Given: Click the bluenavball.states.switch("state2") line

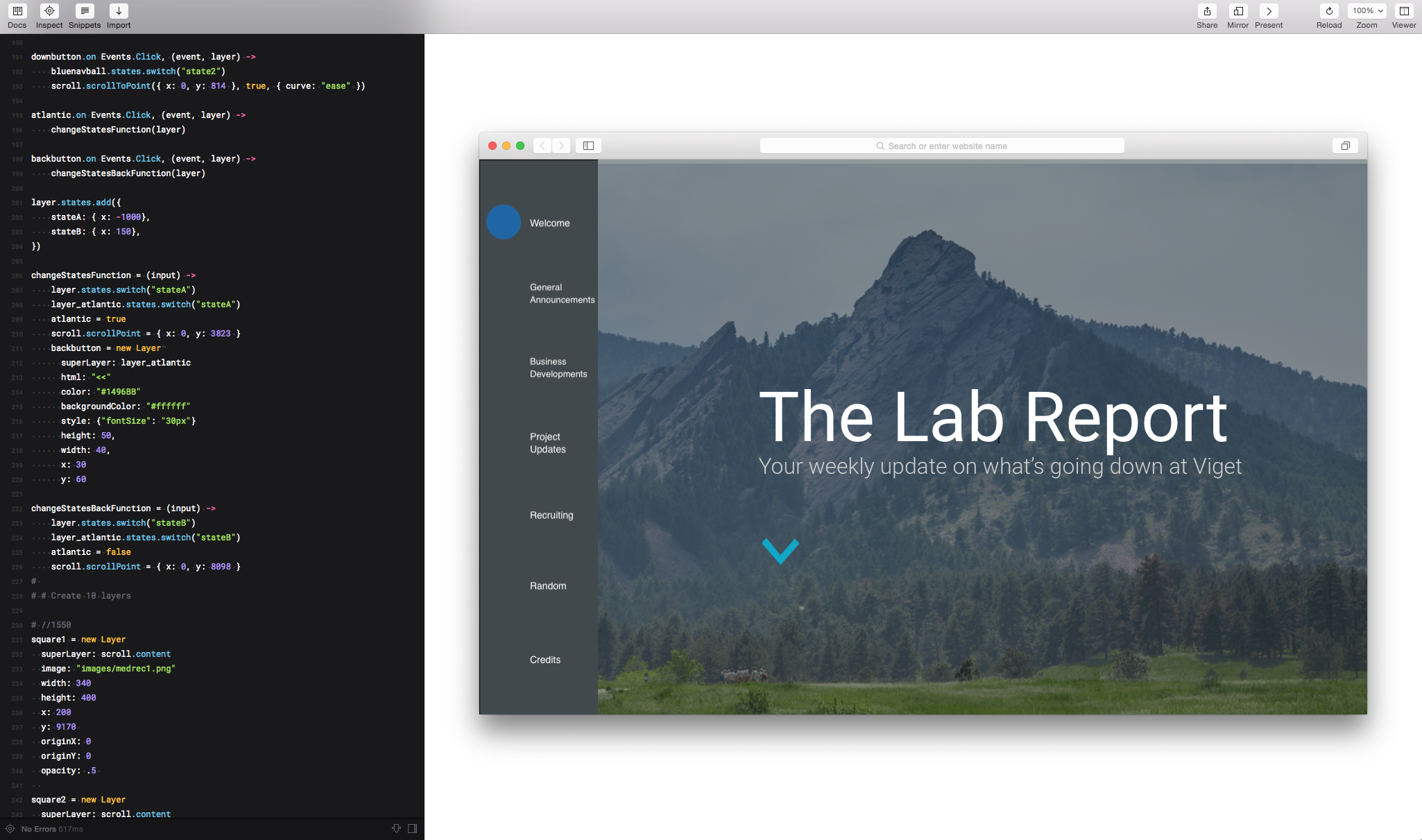Looking at the screenshot, I should pyautogui.click(x=138, y=71).
